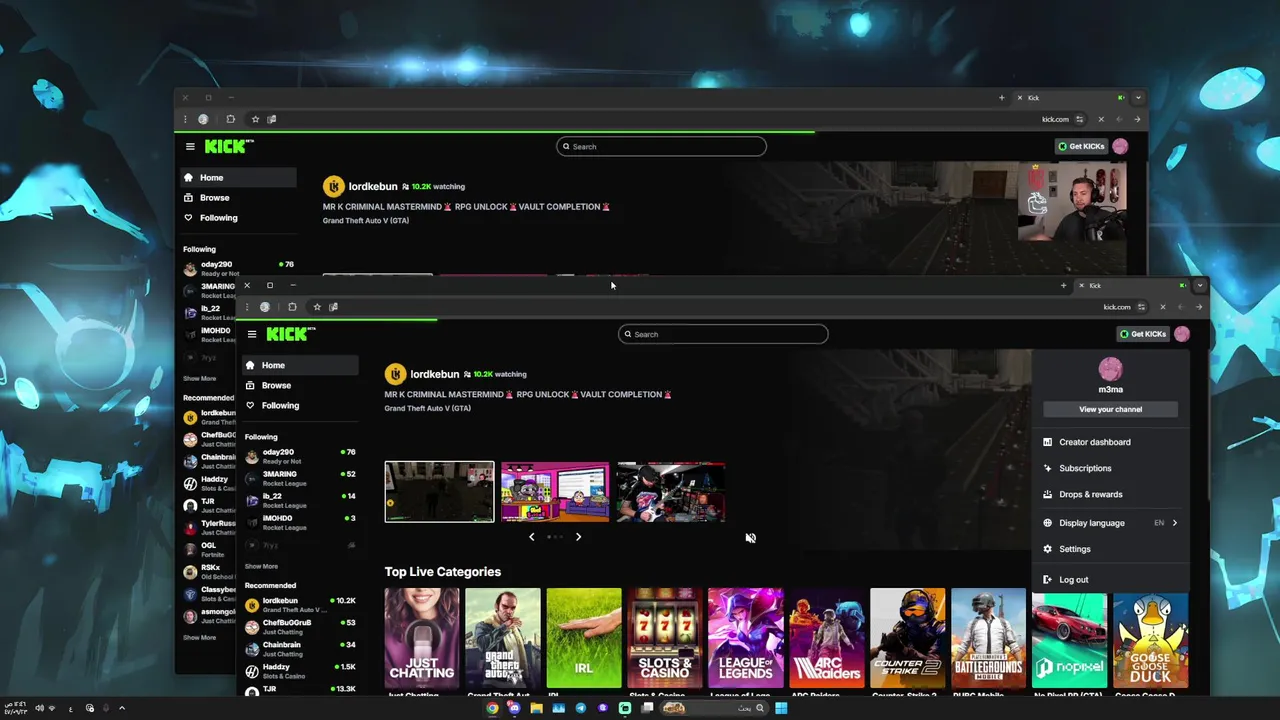This screenshot has width=1280, height=720.
Task: Click View your channel button
Action: coord(1110,409)
